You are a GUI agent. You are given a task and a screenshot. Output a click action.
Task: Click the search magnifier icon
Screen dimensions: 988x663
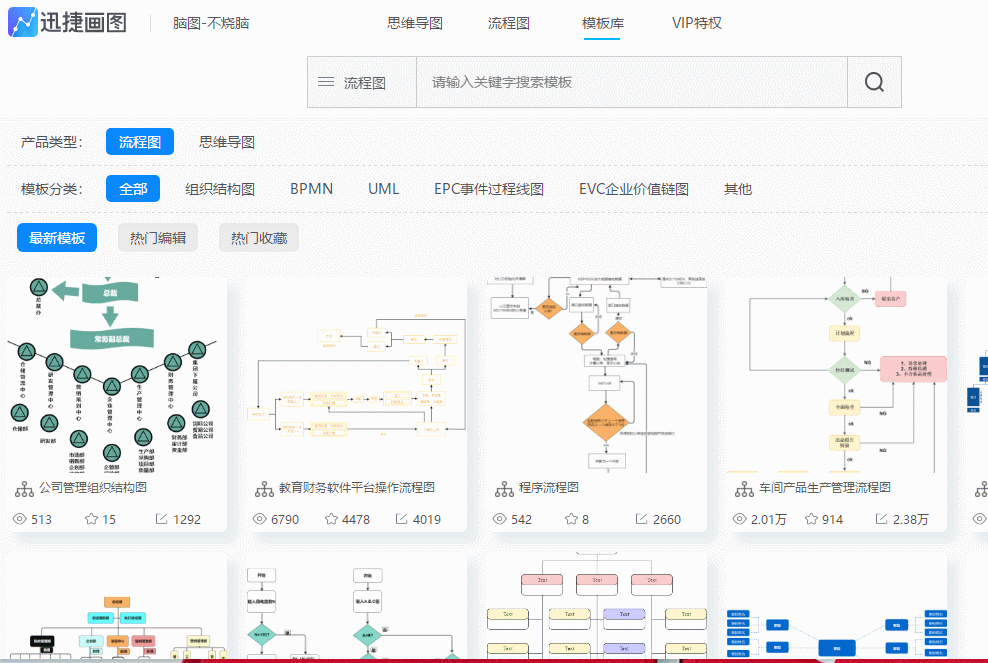pos(874,82)
